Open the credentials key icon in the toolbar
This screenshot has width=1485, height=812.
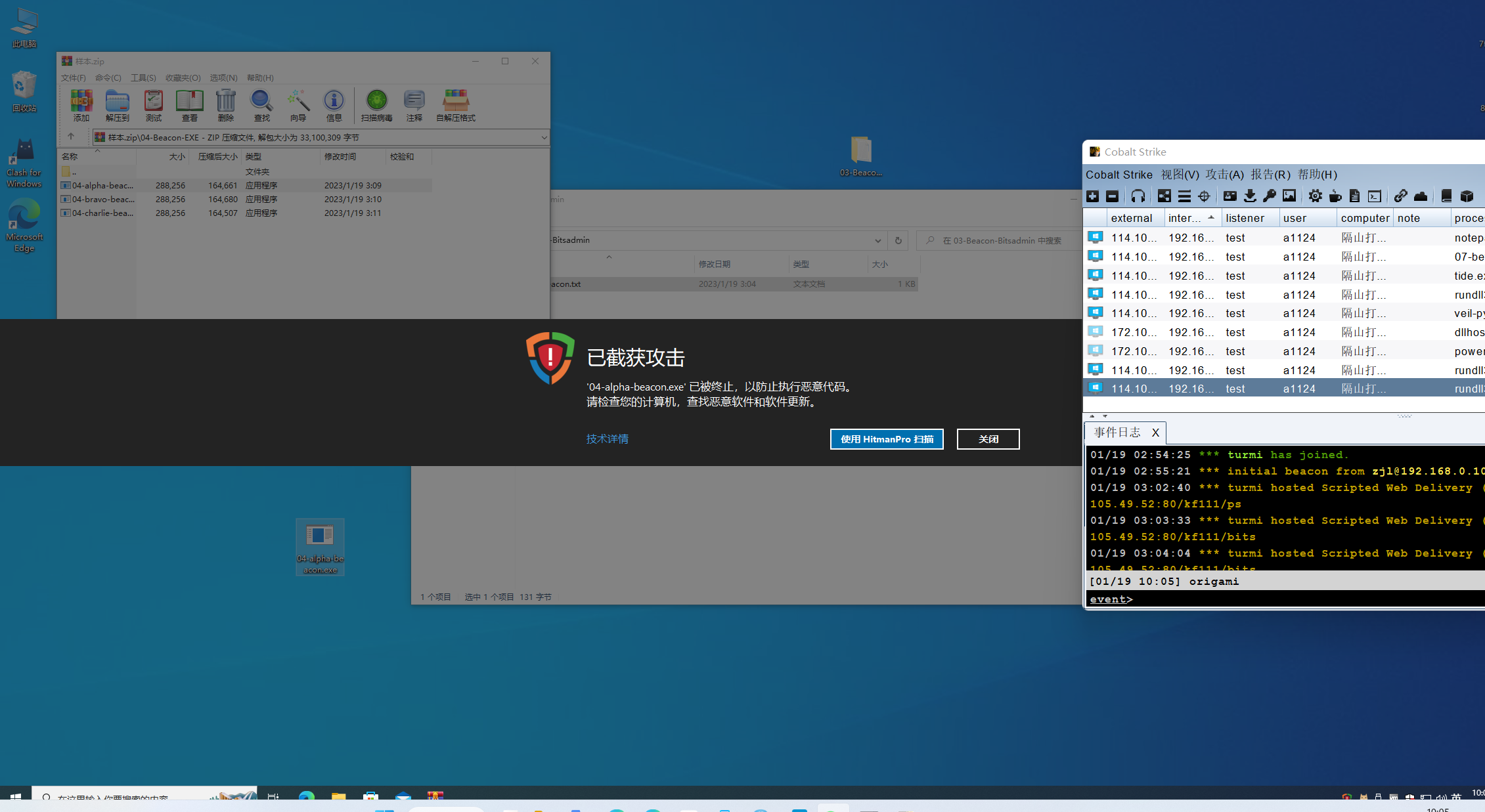click(1269, 196)
